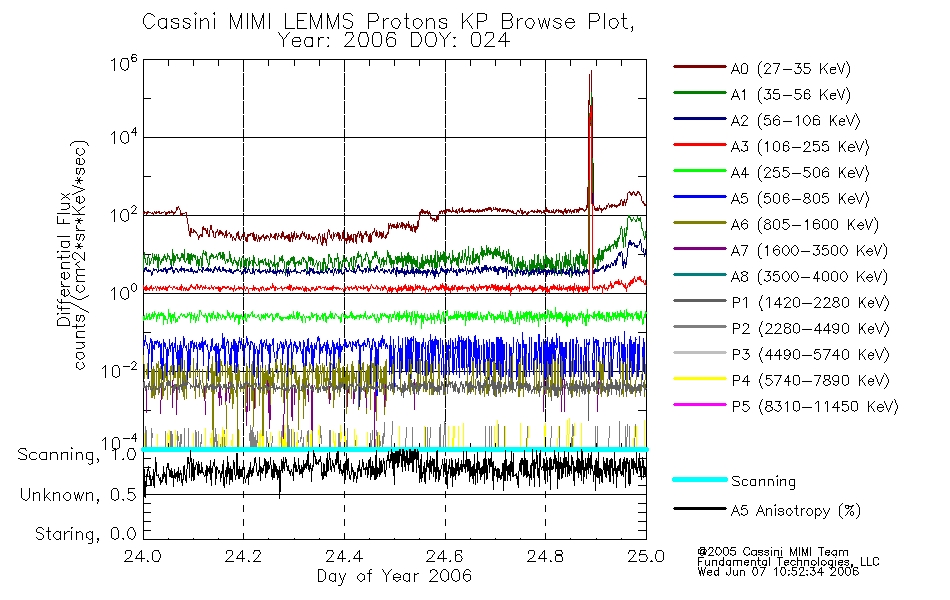The image size is (950, 600).
Task: Click the A6 (805-1600 KeV) legend label
Action: (x=805, y=225)
